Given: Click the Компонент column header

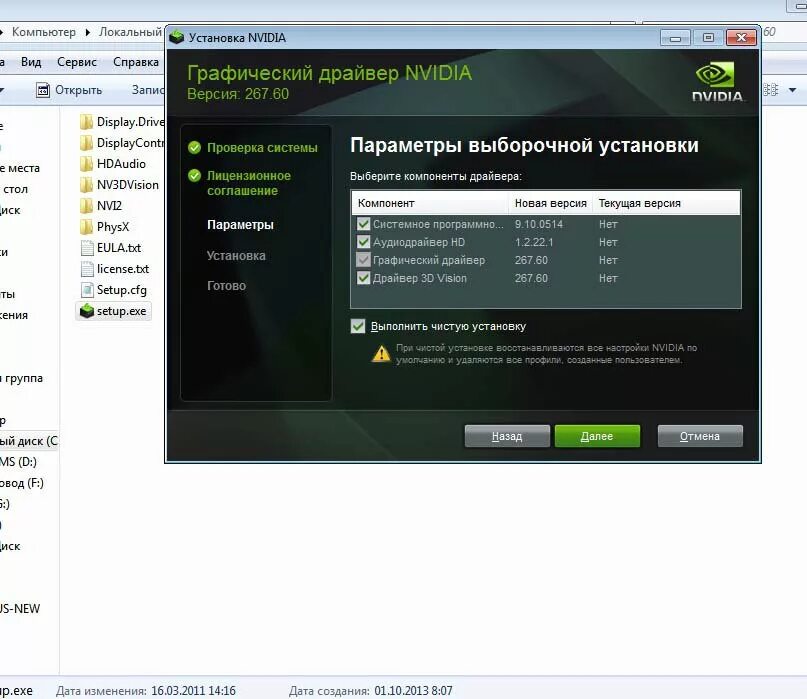Looking at the screenshot, I should tap(430, 203).
